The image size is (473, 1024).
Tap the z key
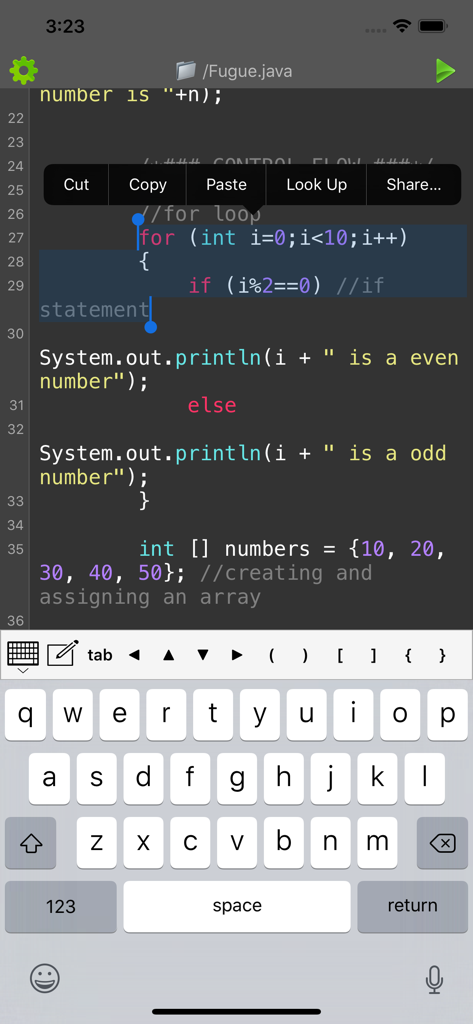(96, 842)
